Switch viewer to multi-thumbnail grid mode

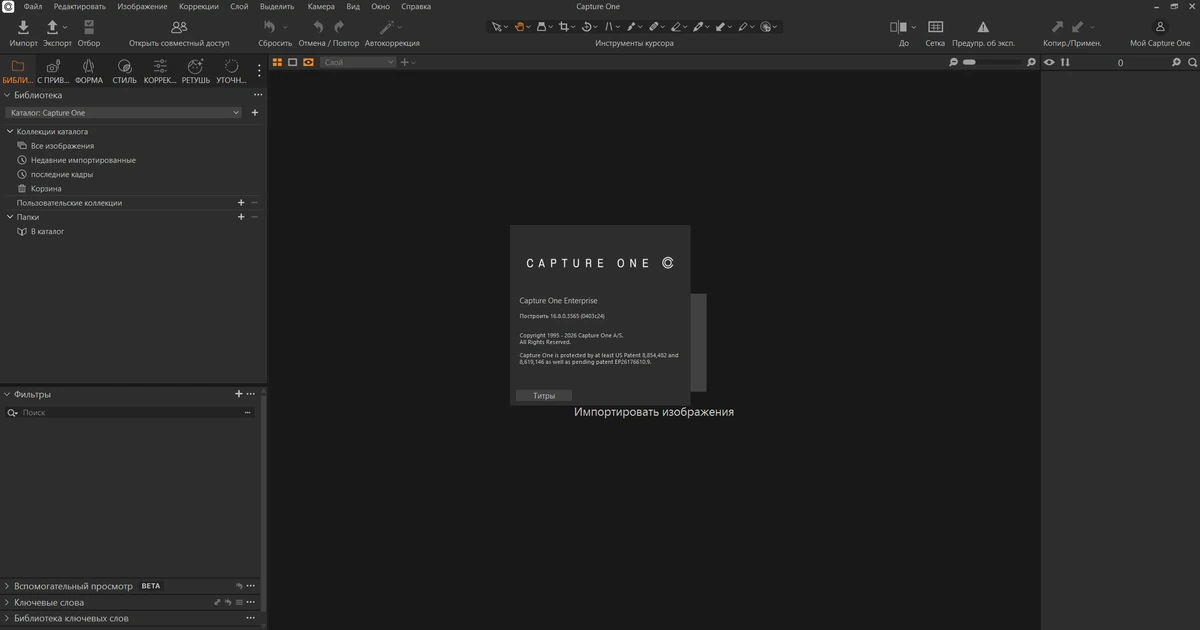click(x=277, y=62)
